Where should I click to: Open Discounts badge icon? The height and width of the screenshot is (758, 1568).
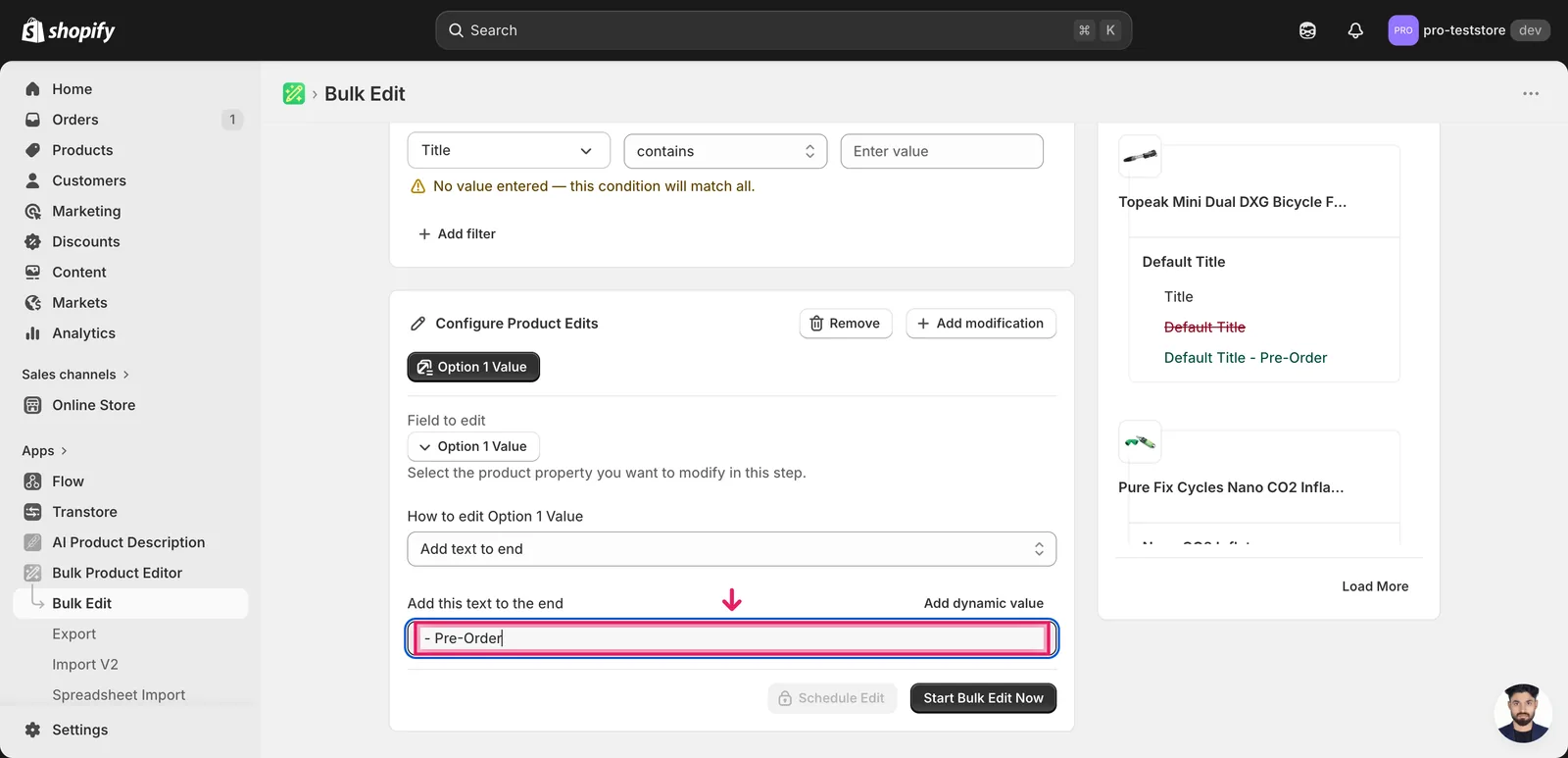click(32, 241)
